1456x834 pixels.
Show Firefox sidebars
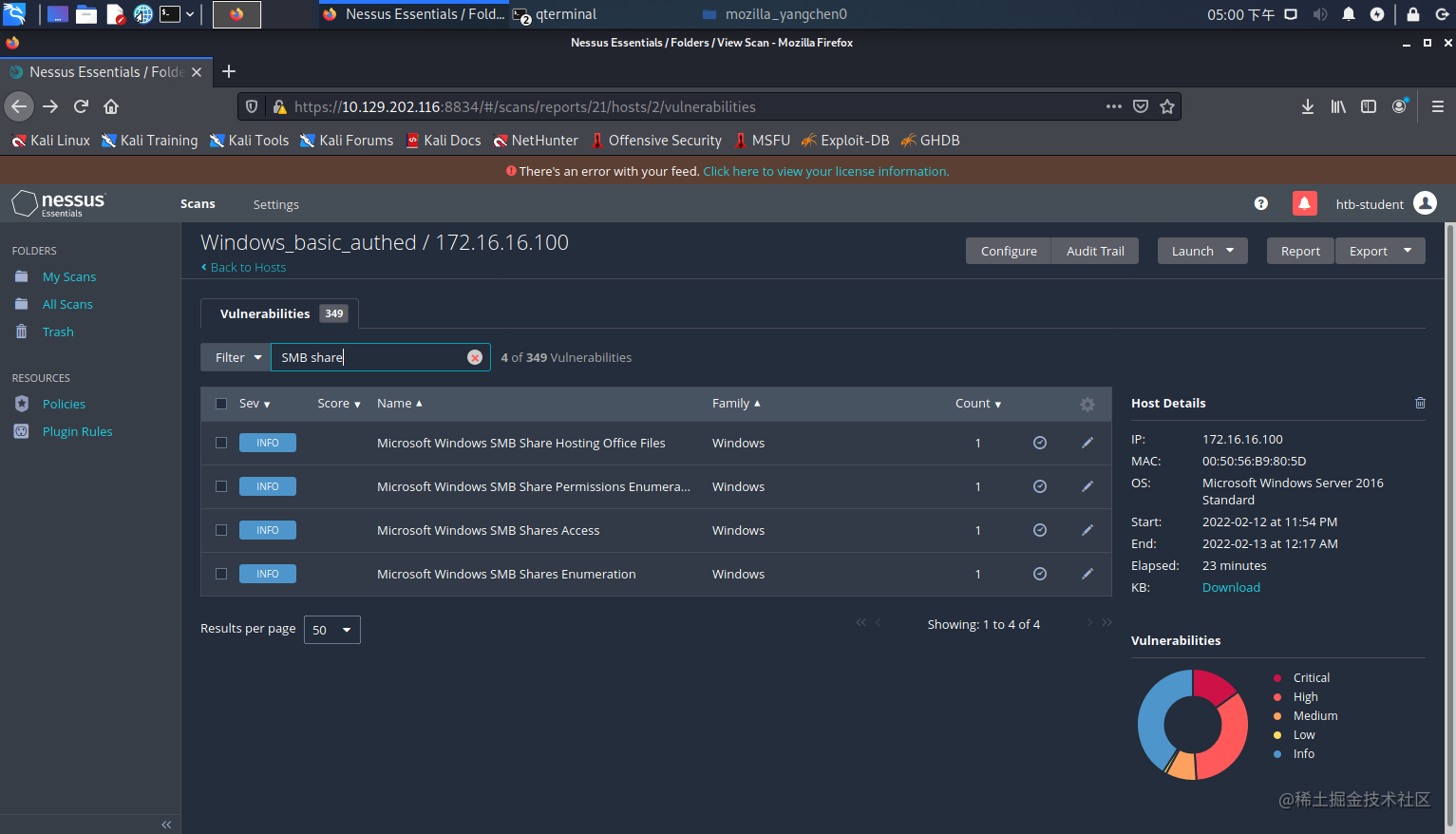[x=1369, y=106]
